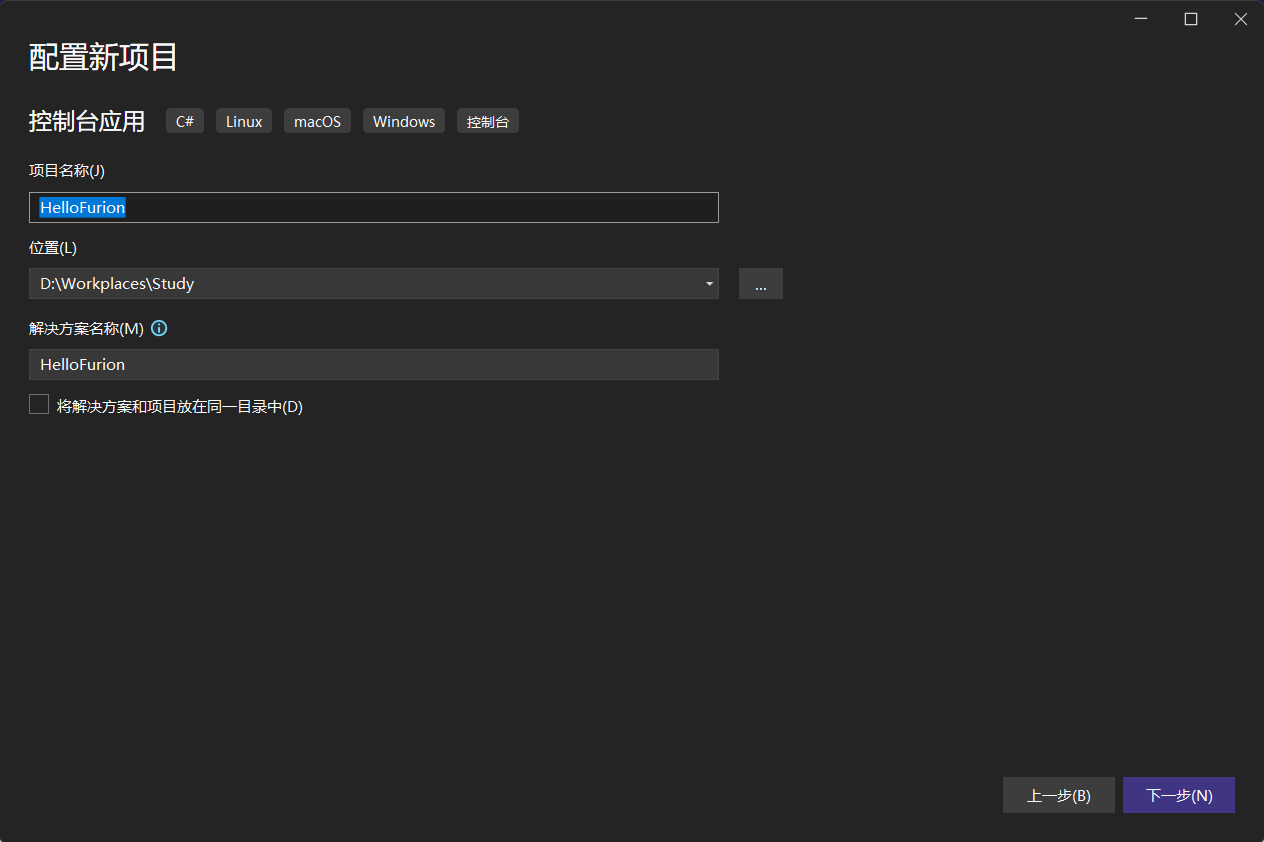Click the 项目名称(J) label
Image resolution: width=1264 pixels, height=842 pixels.
click(x=67, y=171)
